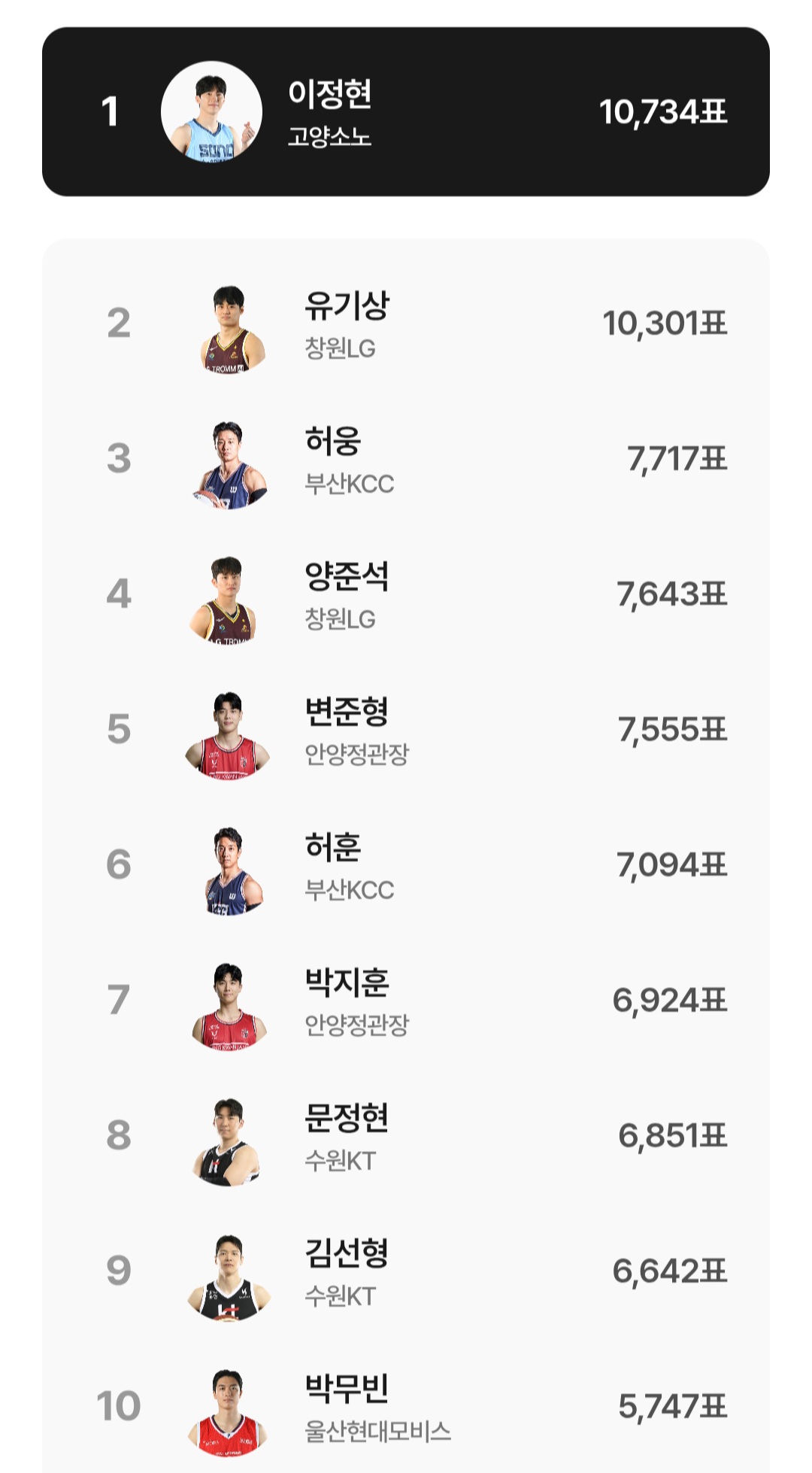Image resolution: width=812 pixels, height=1473 pixels.
Task: Click 김선형's player portrait
Action: click(x=229, y=1277)
